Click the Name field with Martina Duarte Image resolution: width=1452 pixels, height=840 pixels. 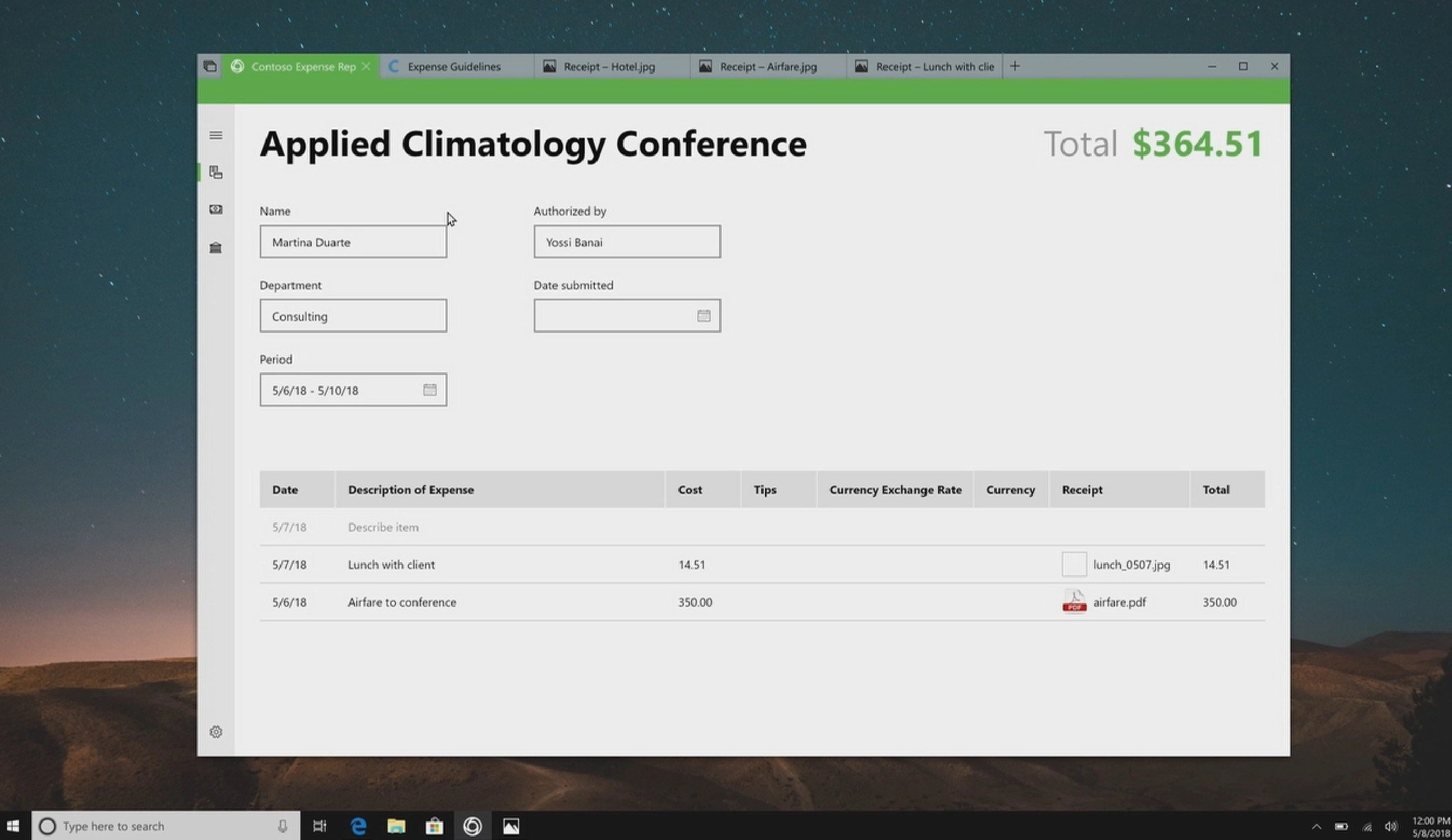coord(352,242)
